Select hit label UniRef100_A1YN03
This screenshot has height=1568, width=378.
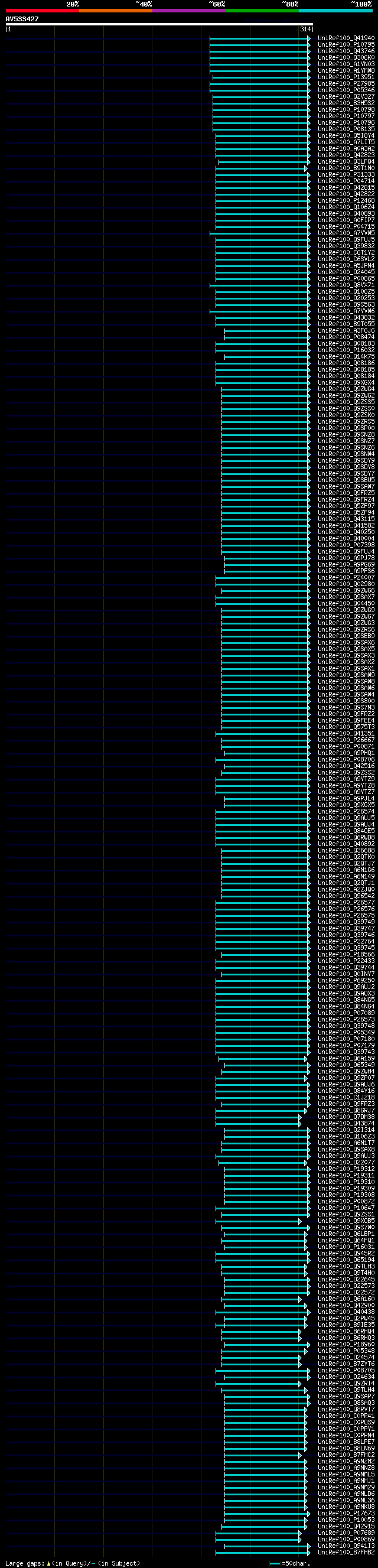pos(346,64)
